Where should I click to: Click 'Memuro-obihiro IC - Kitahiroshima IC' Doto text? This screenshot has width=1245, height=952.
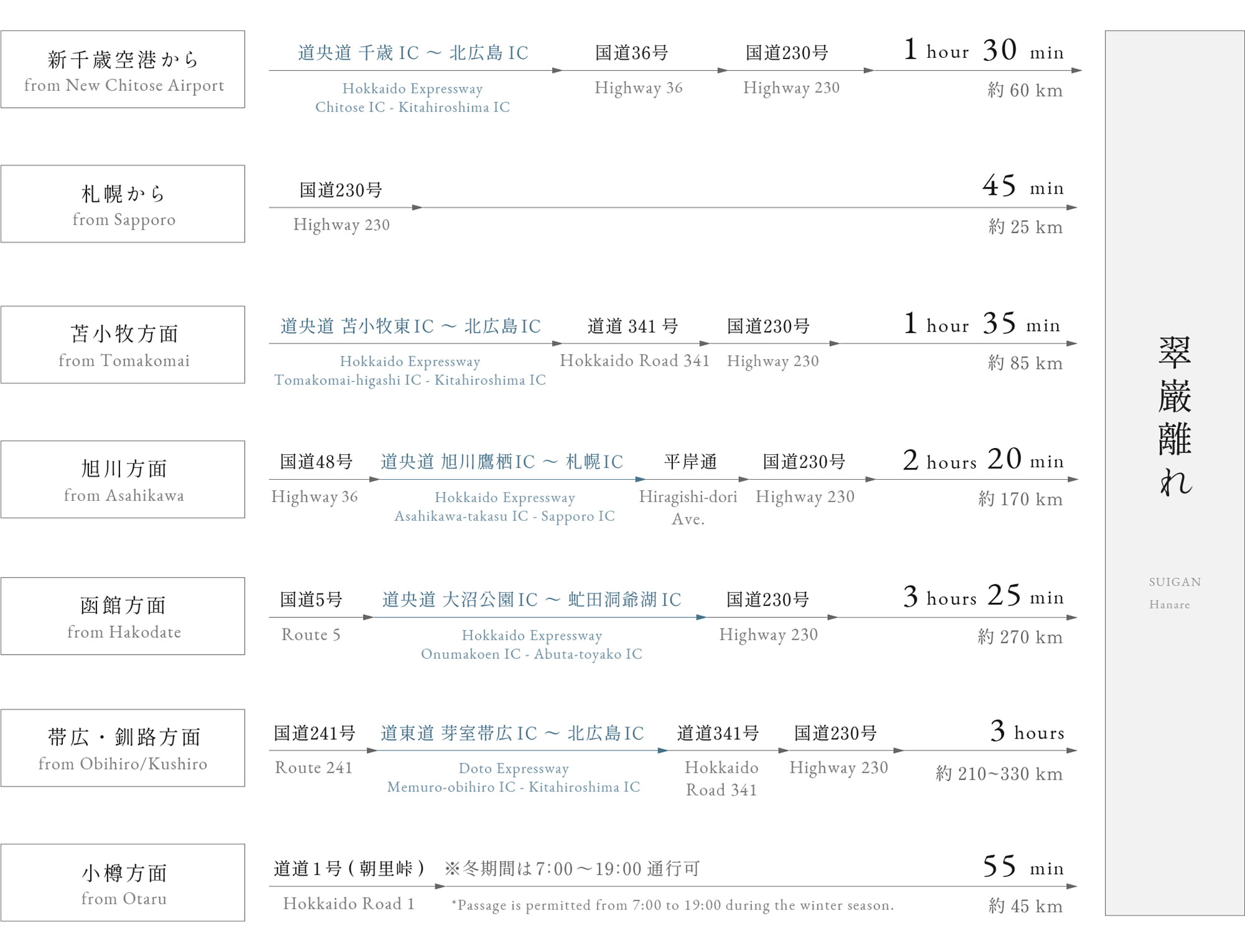pyautogui.click(x=514, y=787)
